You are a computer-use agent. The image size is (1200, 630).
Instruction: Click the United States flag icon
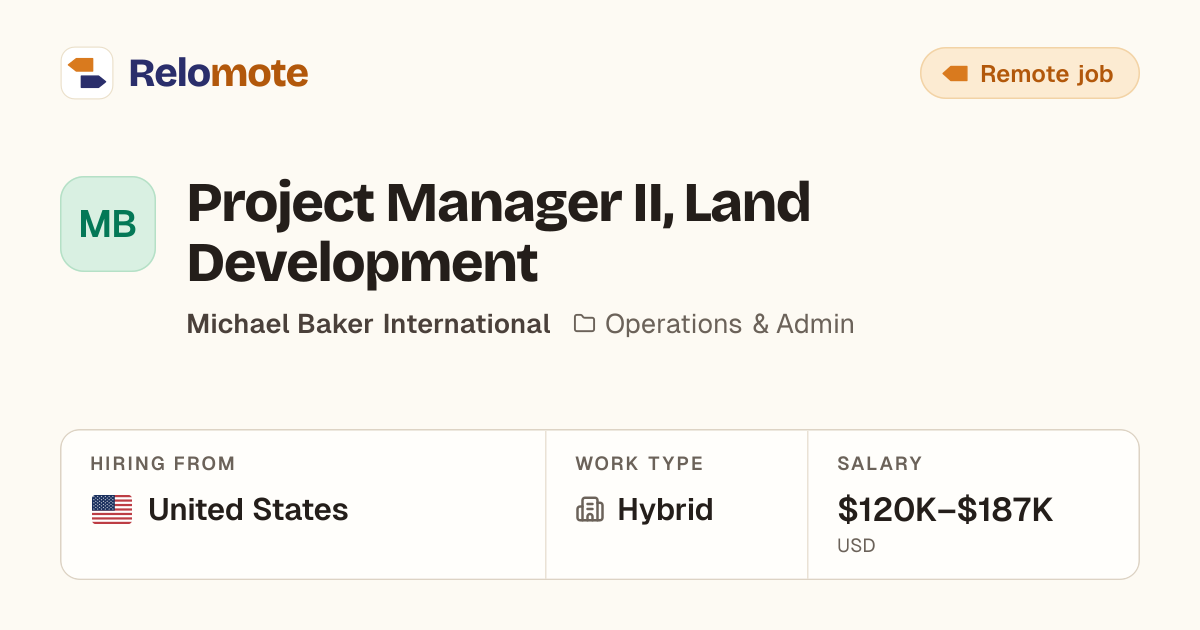pos(112,510)
